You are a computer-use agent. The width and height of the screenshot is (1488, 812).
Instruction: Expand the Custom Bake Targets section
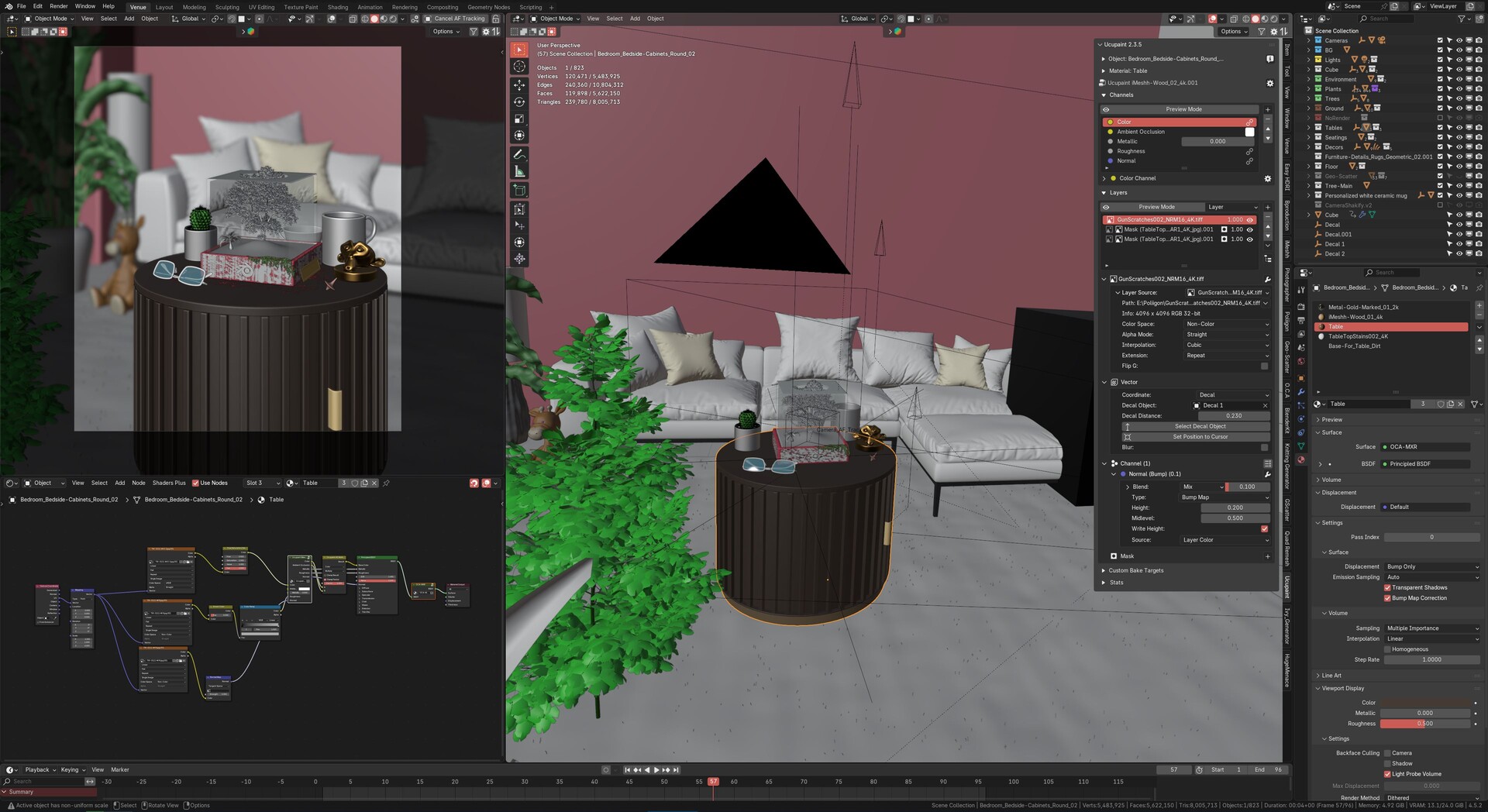(1104, 571)
